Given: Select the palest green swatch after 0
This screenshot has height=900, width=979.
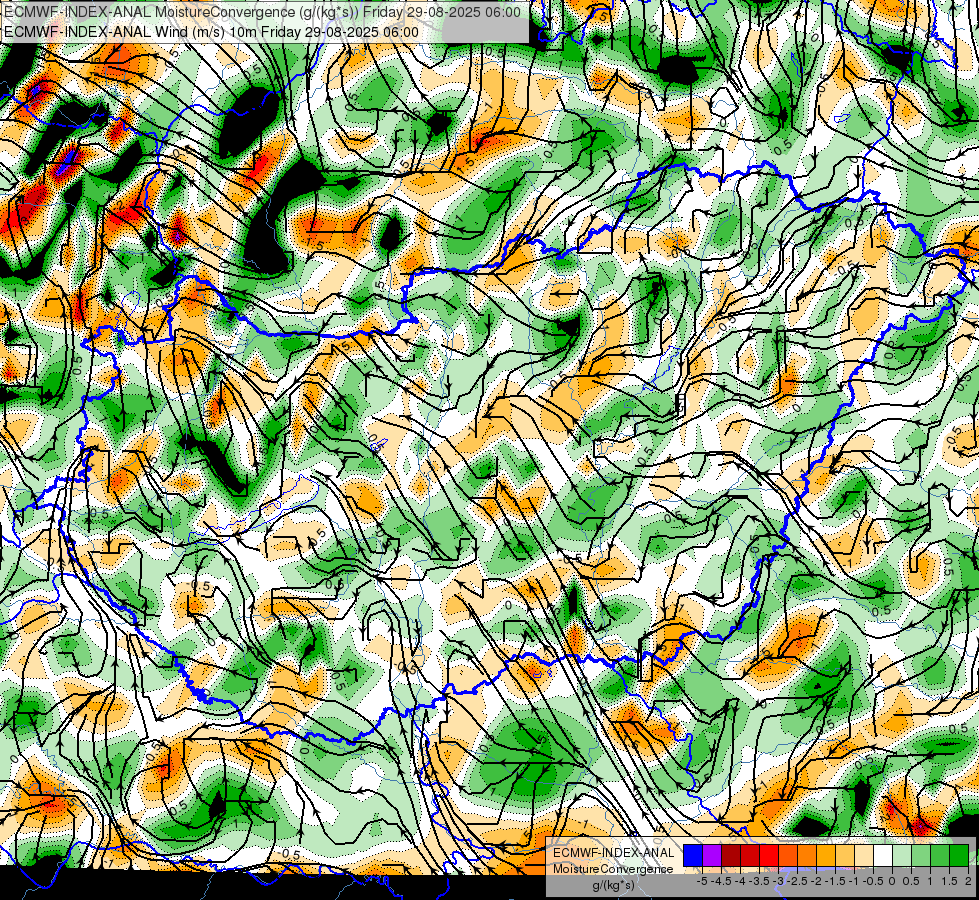Looking at the screenshot, I should [902, 855].
